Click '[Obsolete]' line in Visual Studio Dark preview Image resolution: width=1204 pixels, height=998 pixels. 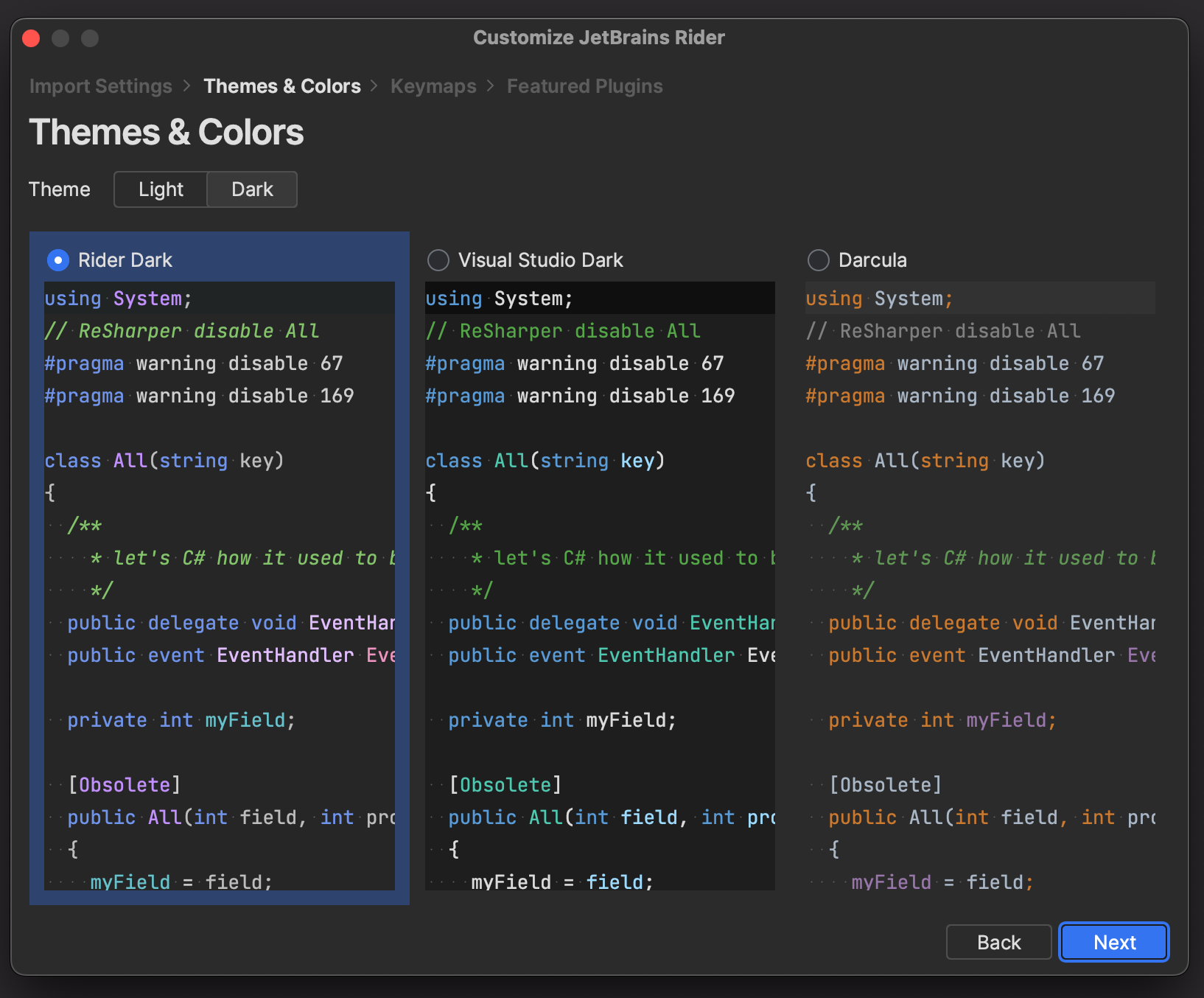click(505, 785)
